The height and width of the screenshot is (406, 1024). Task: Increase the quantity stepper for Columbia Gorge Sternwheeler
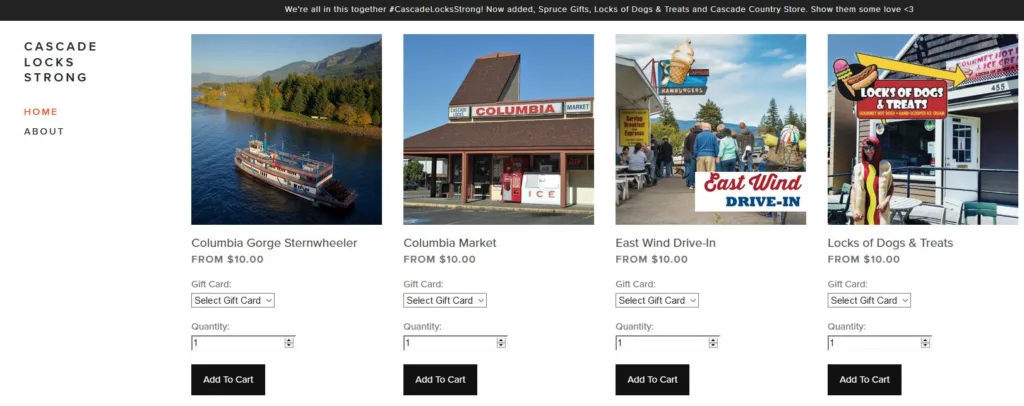tap(289, 340)
